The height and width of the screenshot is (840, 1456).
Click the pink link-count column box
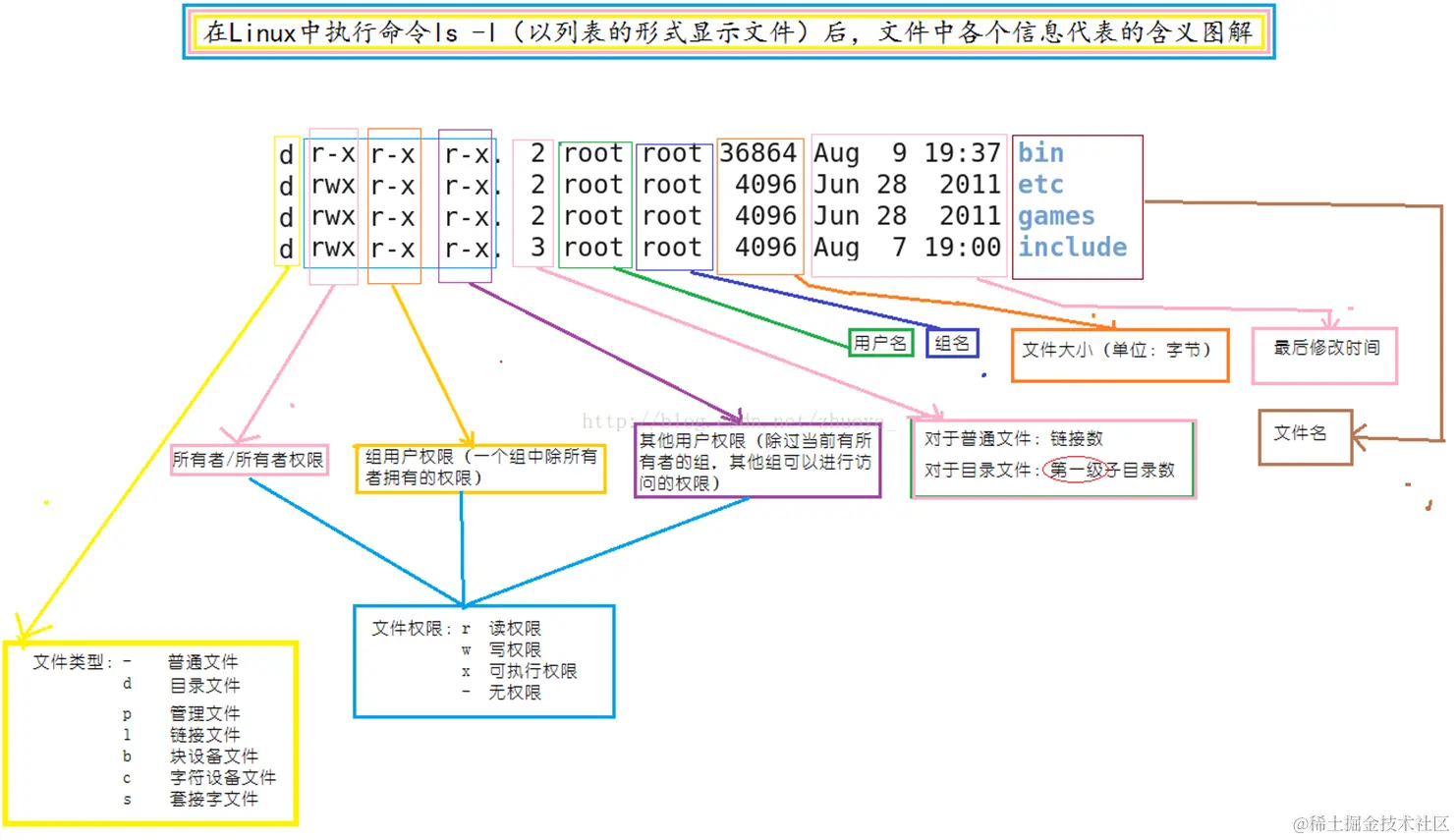tap(533, 201)
